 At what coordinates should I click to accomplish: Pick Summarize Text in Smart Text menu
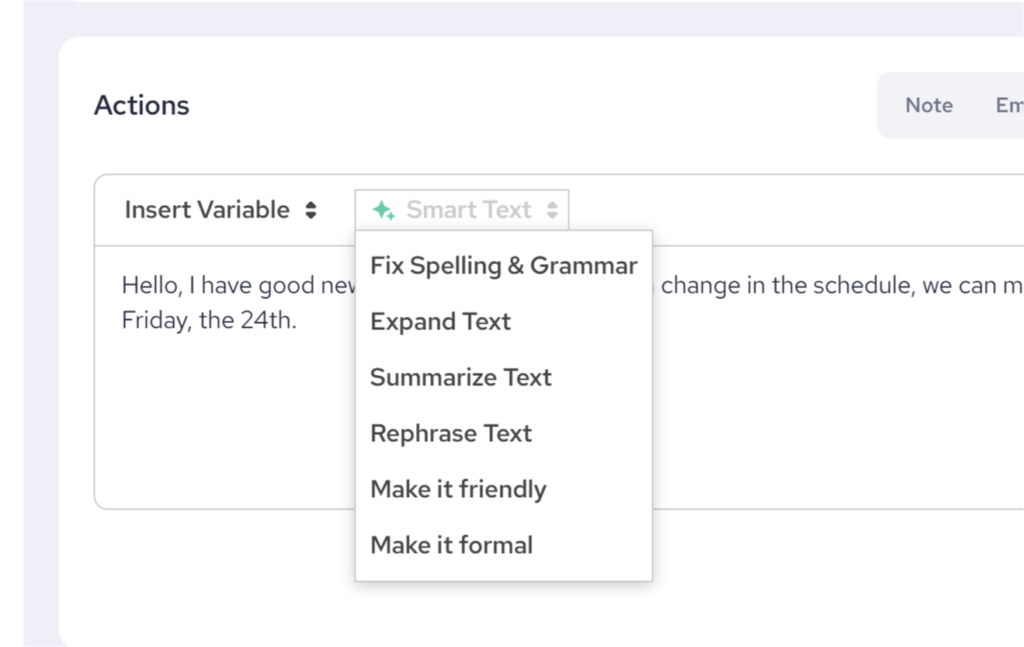click(x=460, y=378)
